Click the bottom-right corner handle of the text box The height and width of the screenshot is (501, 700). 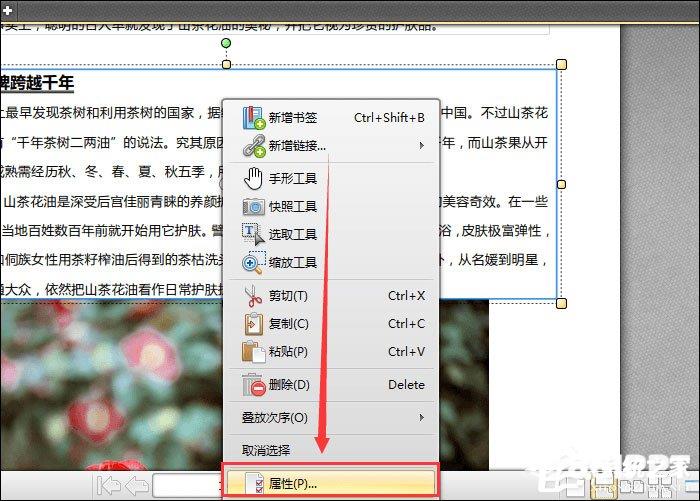point(562,304)
